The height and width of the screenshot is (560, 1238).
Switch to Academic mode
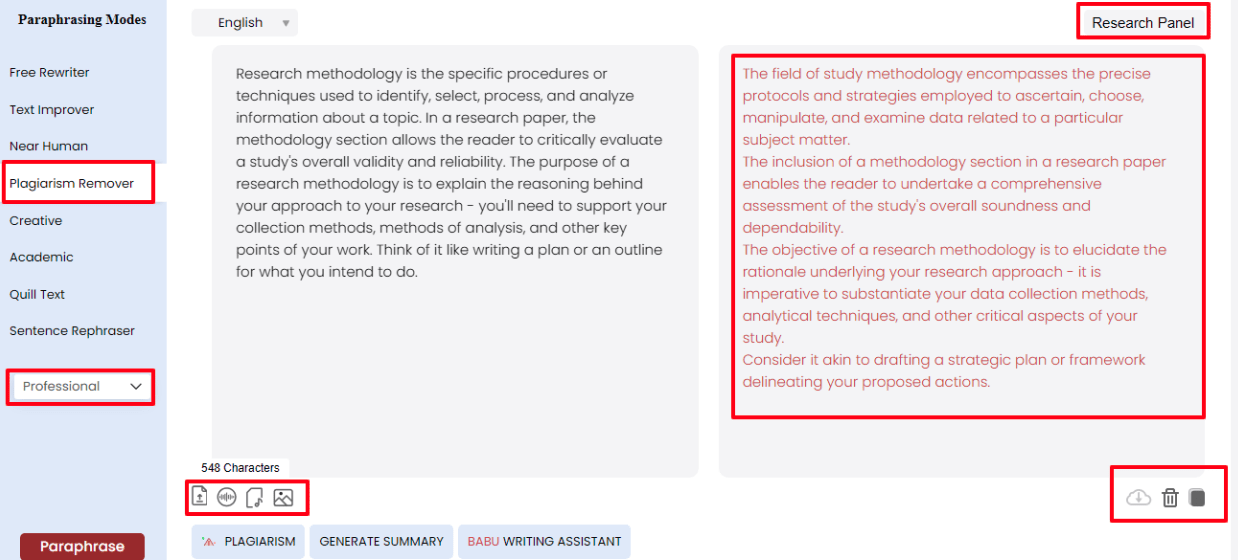pos(42,257)
